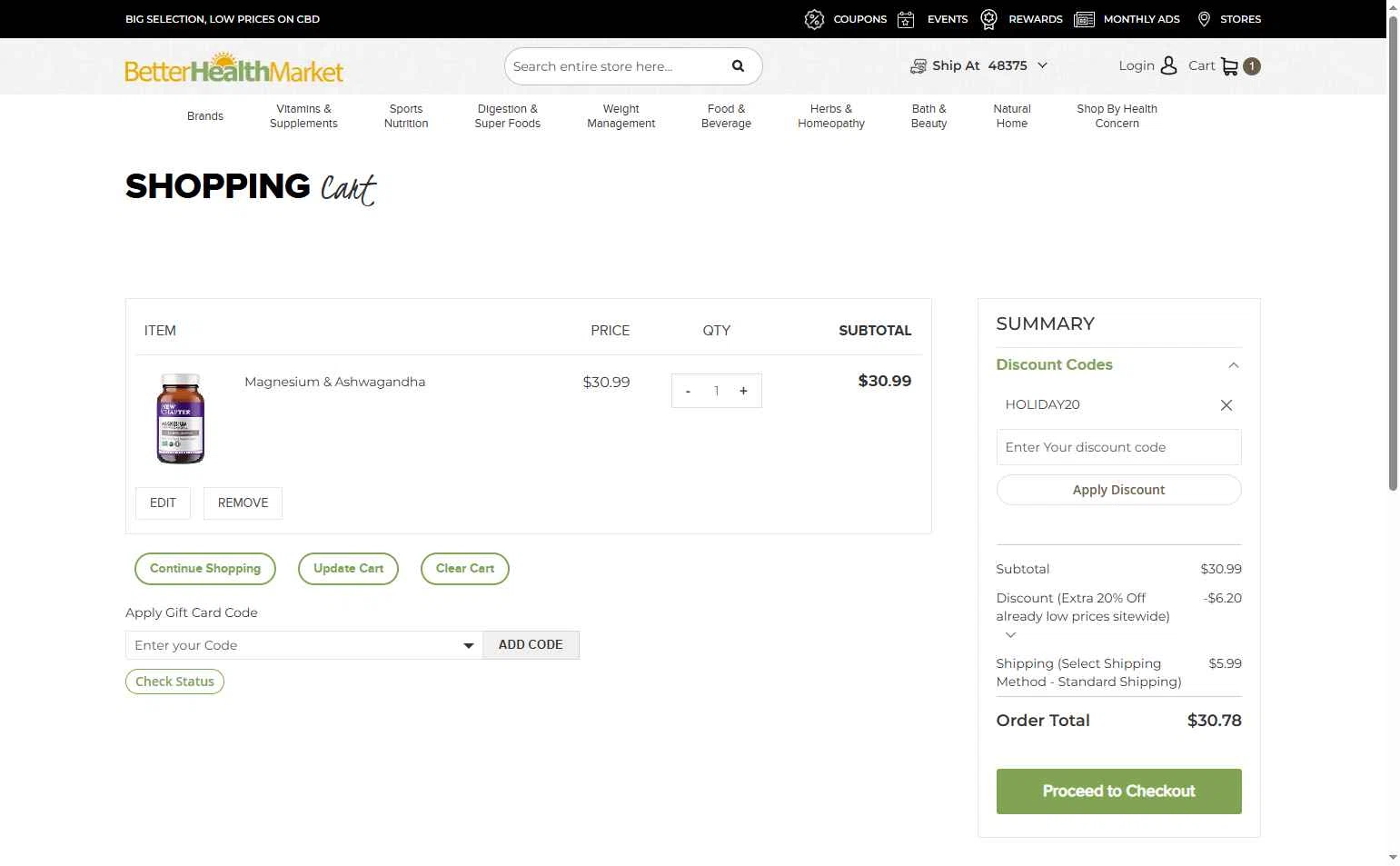Open the shopping cart icon
Viewport: 1400px width, 866px height.
pyautogui.click(x=1229, y=66)
